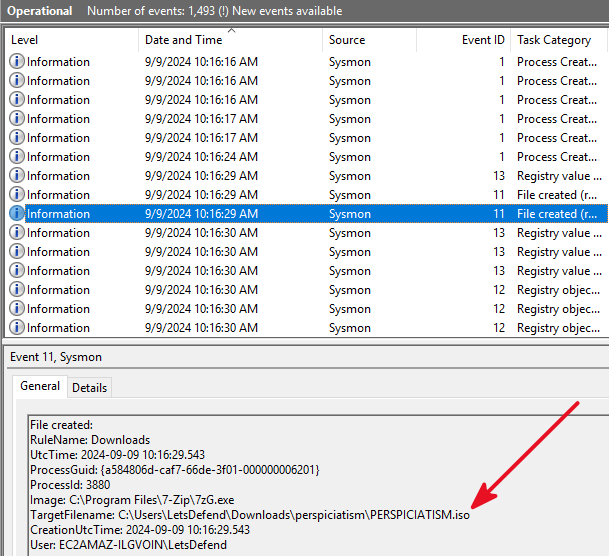
Task: Click 'Event 11, Sysmon' pane heading
Action: [x=56, y=357]
